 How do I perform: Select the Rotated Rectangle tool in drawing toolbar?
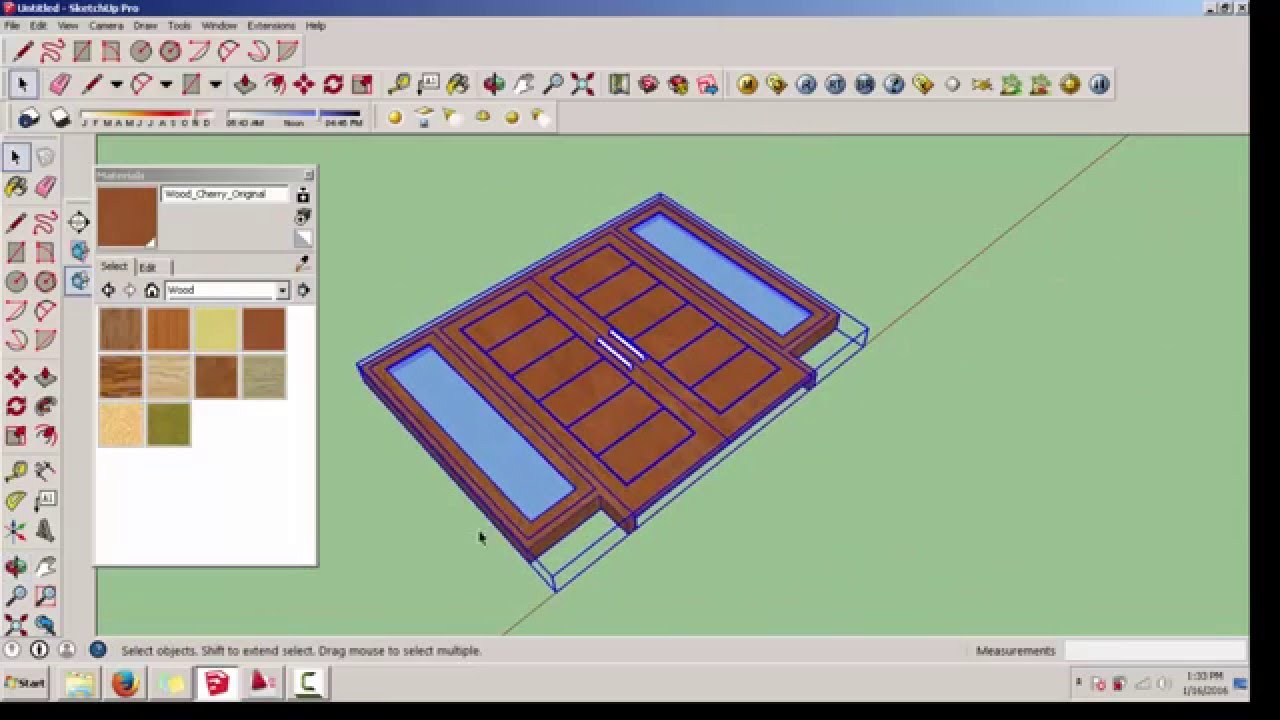pyautogui.click(x=111, y=51)
